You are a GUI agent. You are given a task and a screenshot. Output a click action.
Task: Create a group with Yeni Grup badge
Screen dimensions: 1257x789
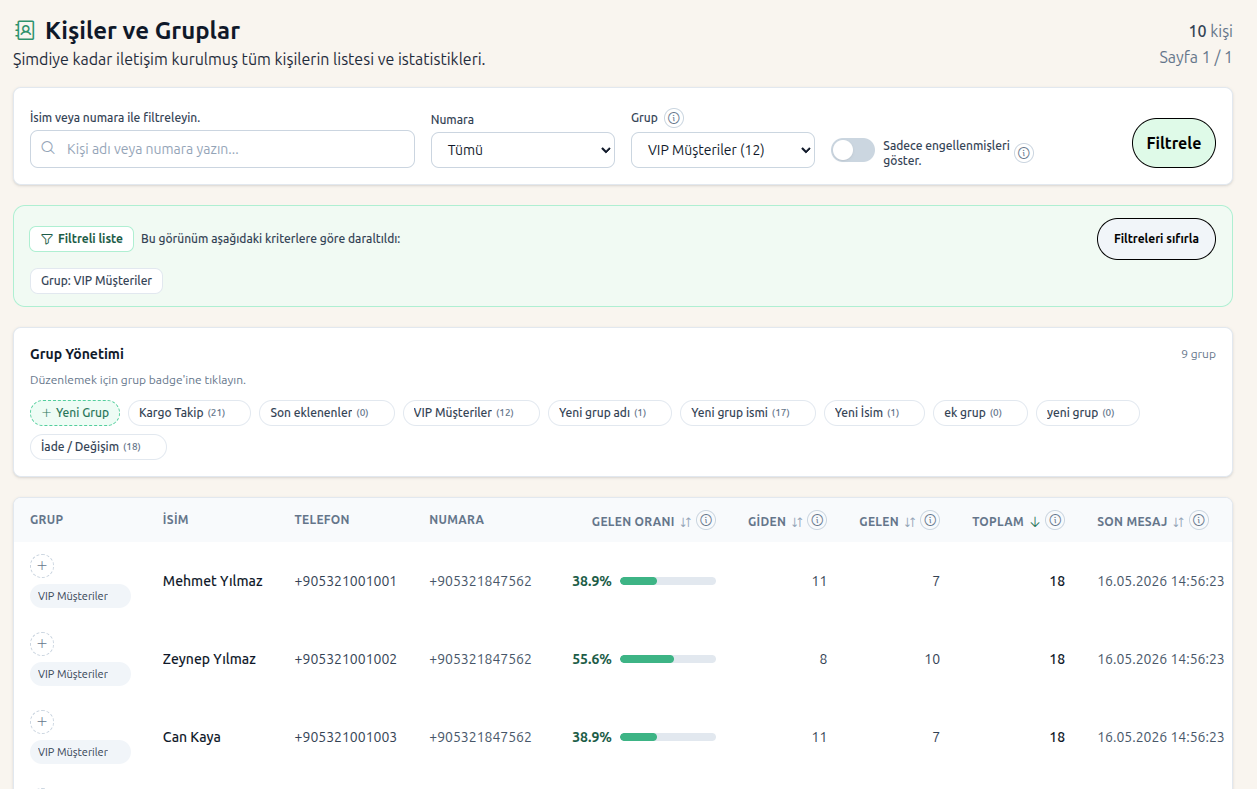click(x=75, y=413)
